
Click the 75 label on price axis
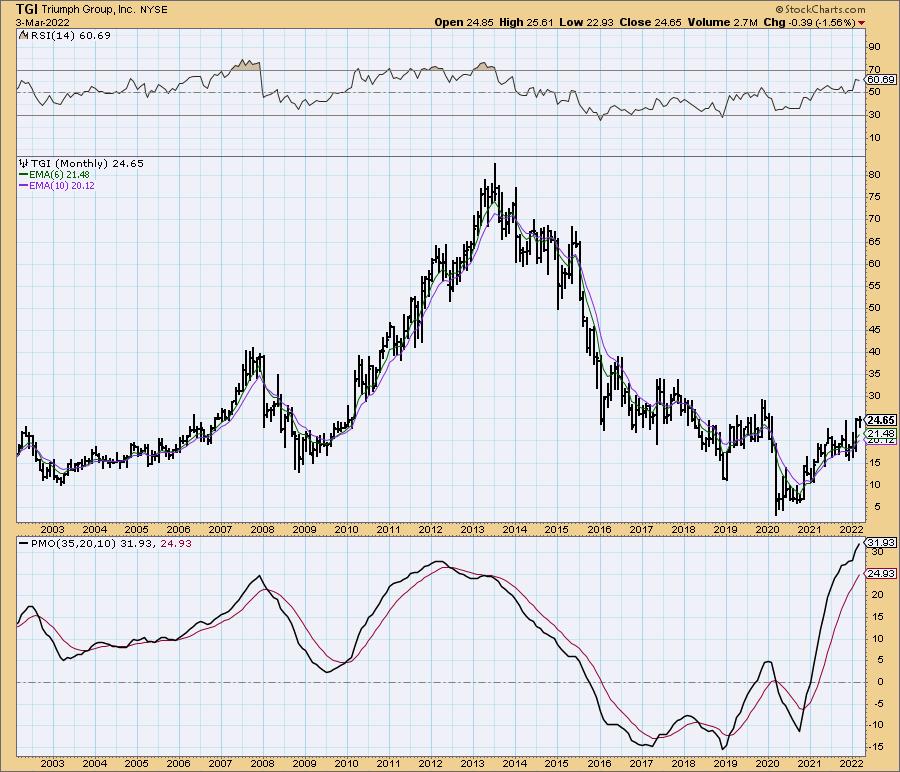[874, 197]
